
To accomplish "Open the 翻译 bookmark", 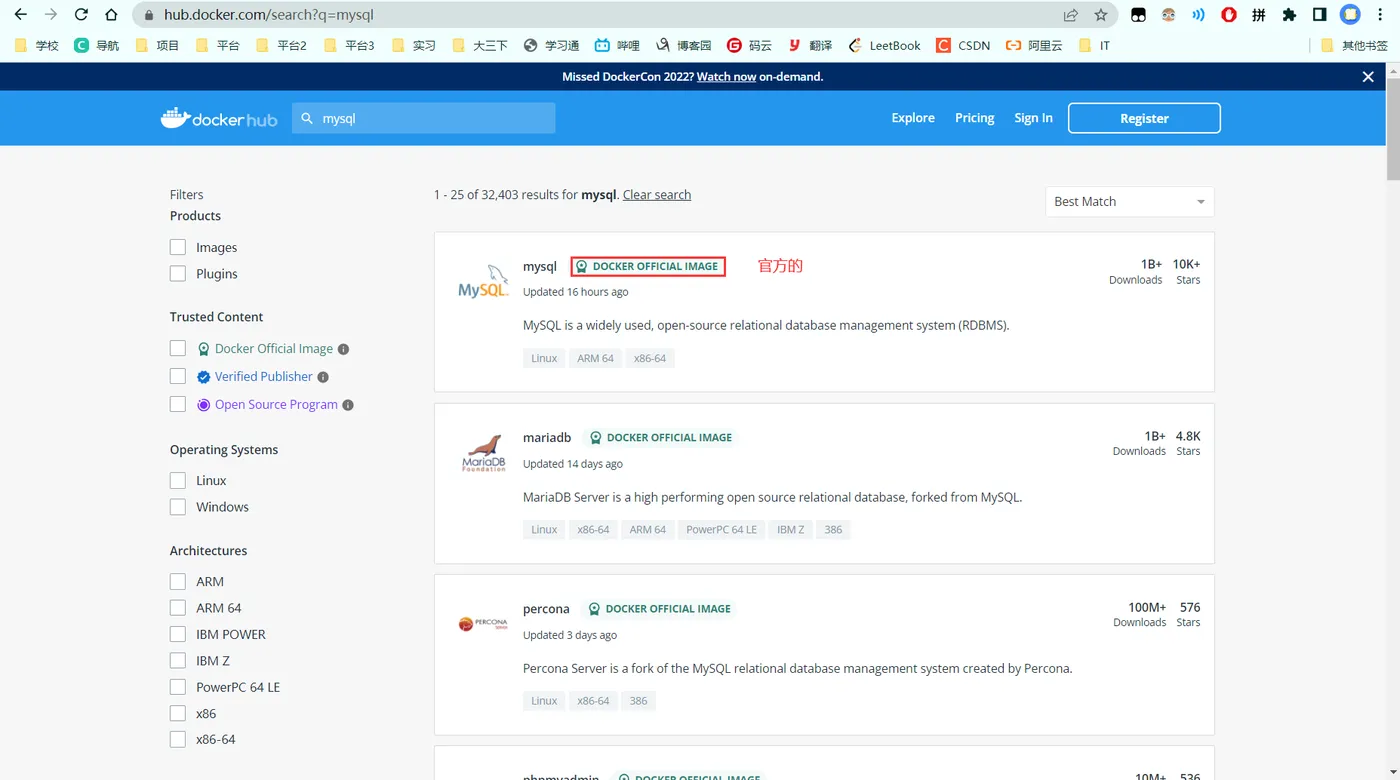I will pyautogui.click(x=811, y=45).
